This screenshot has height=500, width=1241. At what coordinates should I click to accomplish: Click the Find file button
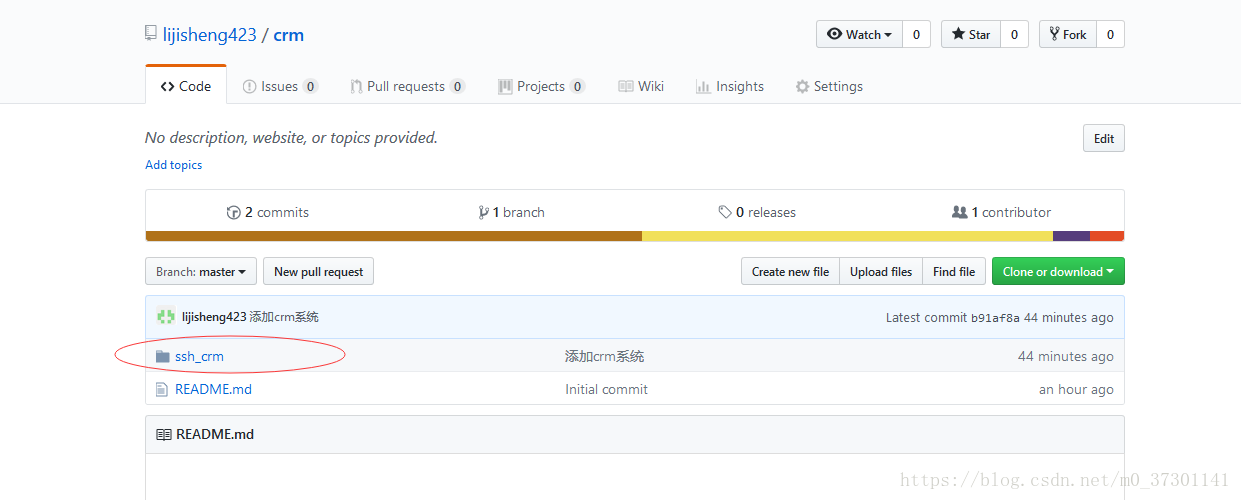954,271
